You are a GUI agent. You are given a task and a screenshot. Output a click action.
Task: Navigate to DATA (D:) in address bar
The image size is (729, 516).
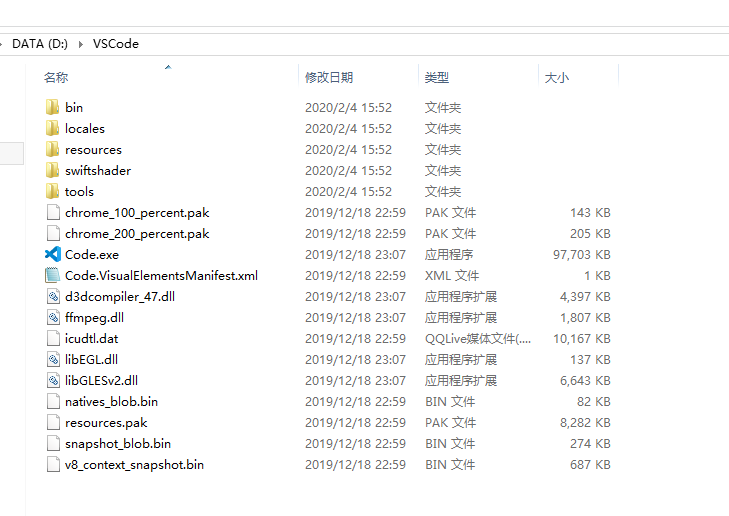click(x=40, y=44)
